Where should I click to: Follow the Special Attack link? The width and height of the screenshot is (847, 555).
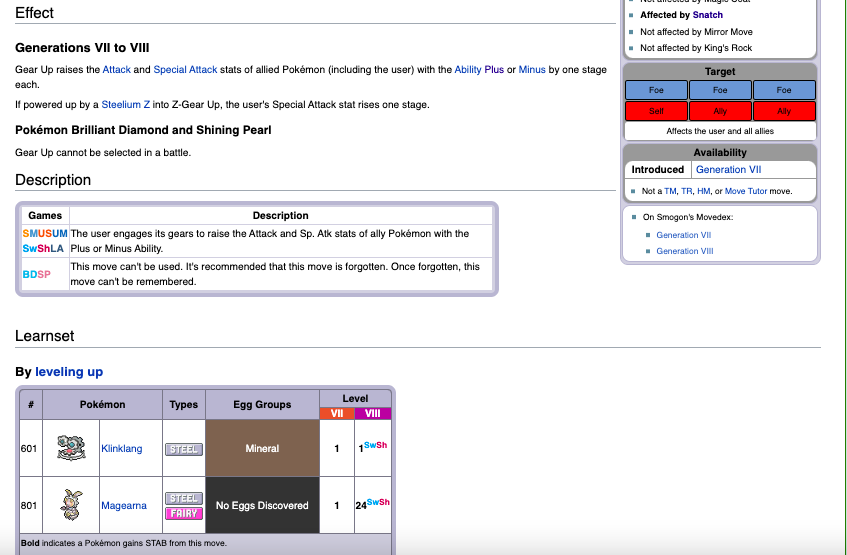[x=188, y=70]
